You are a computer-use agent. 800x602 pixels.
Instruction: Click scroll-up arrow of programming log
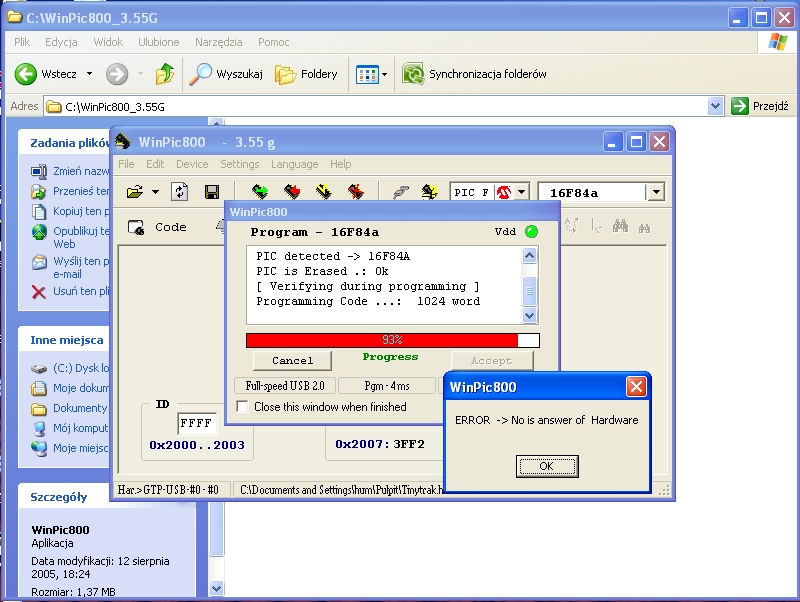pyautogui.click(x=530, y=255)
